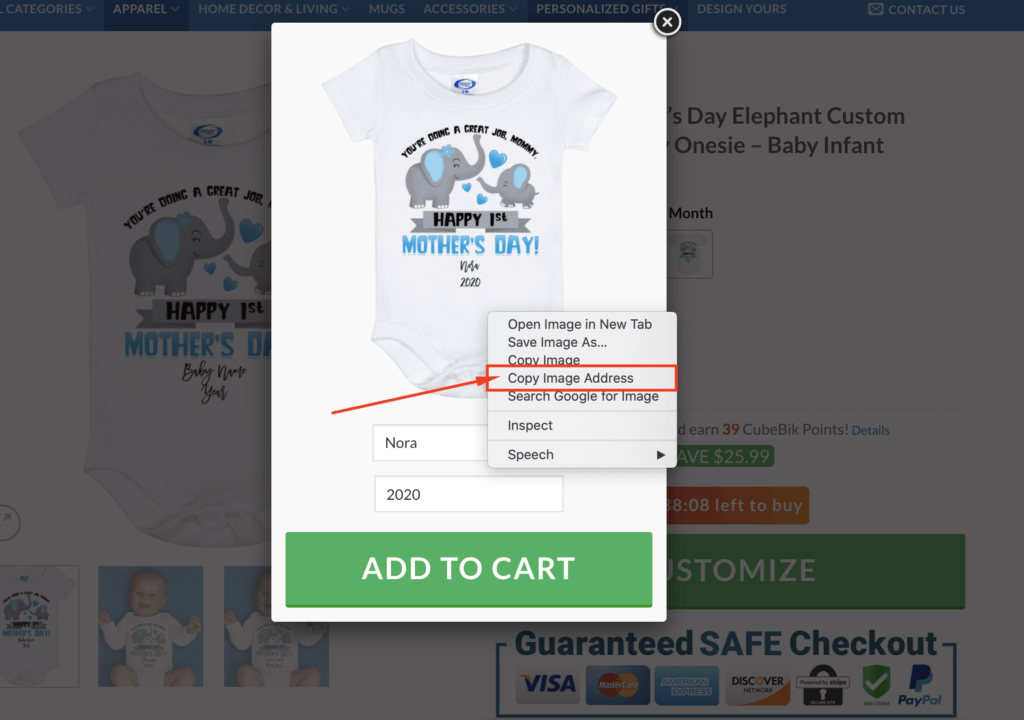Click the Stripe secure padlock icon

pos(823,685)
